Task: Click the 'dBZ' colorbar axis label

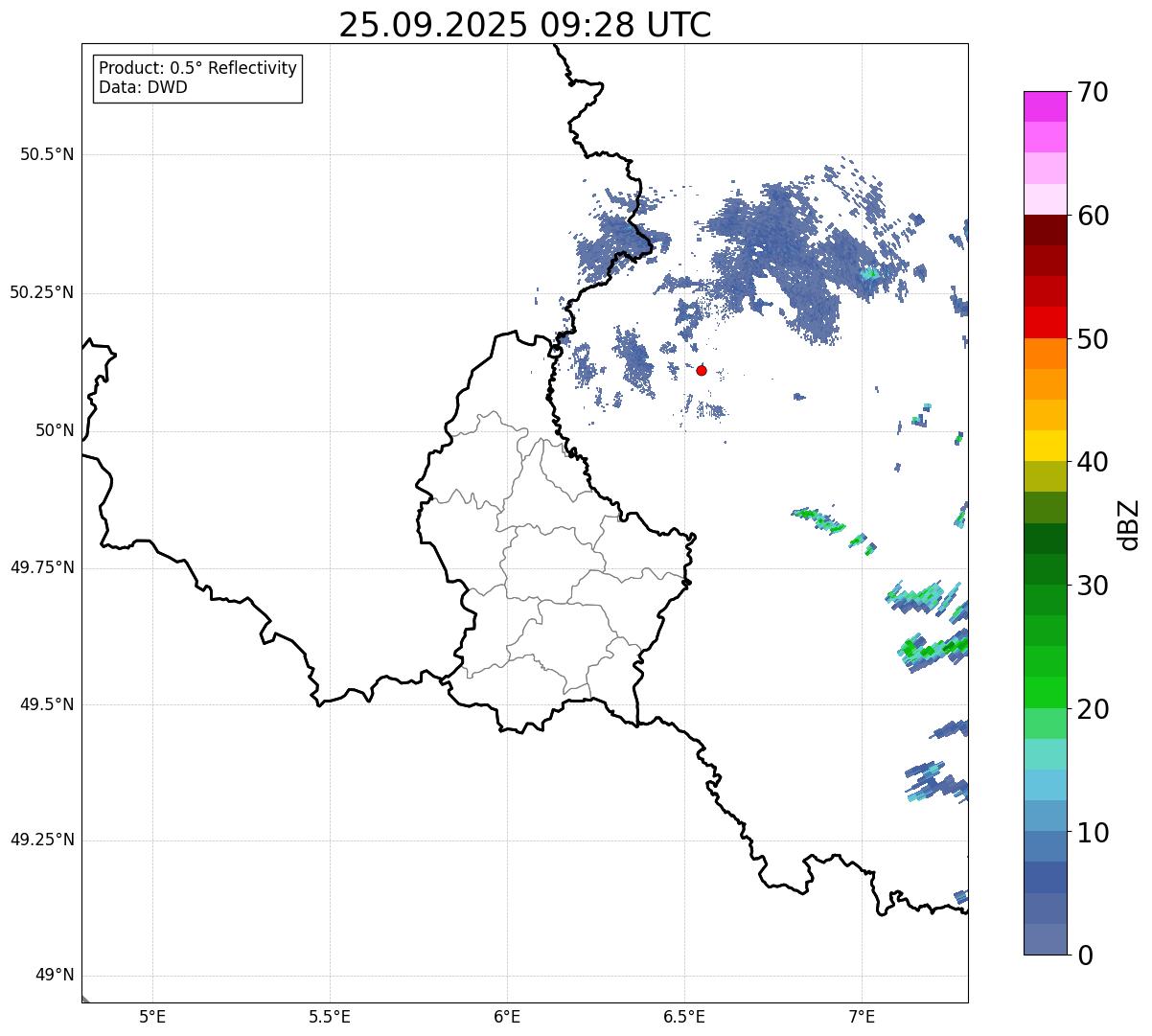Action: (x=1129, y=524)
